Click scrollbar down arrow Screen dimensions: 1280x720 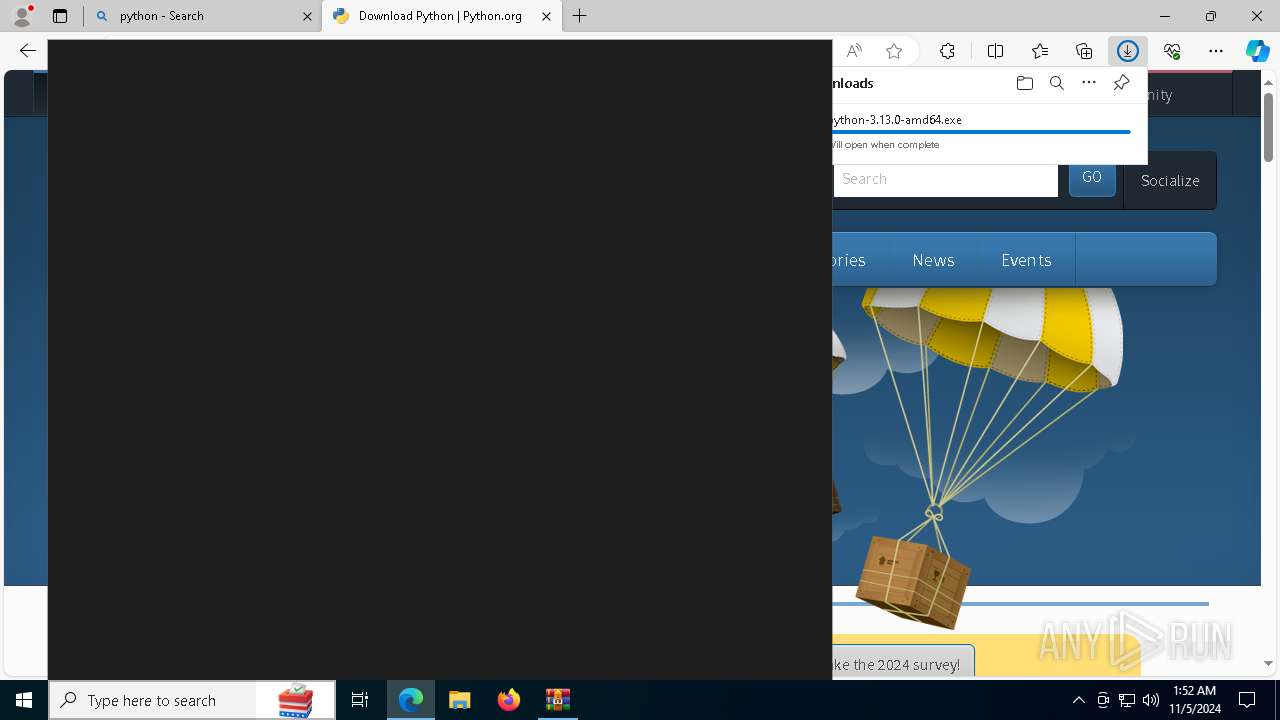coord(1268,663)
